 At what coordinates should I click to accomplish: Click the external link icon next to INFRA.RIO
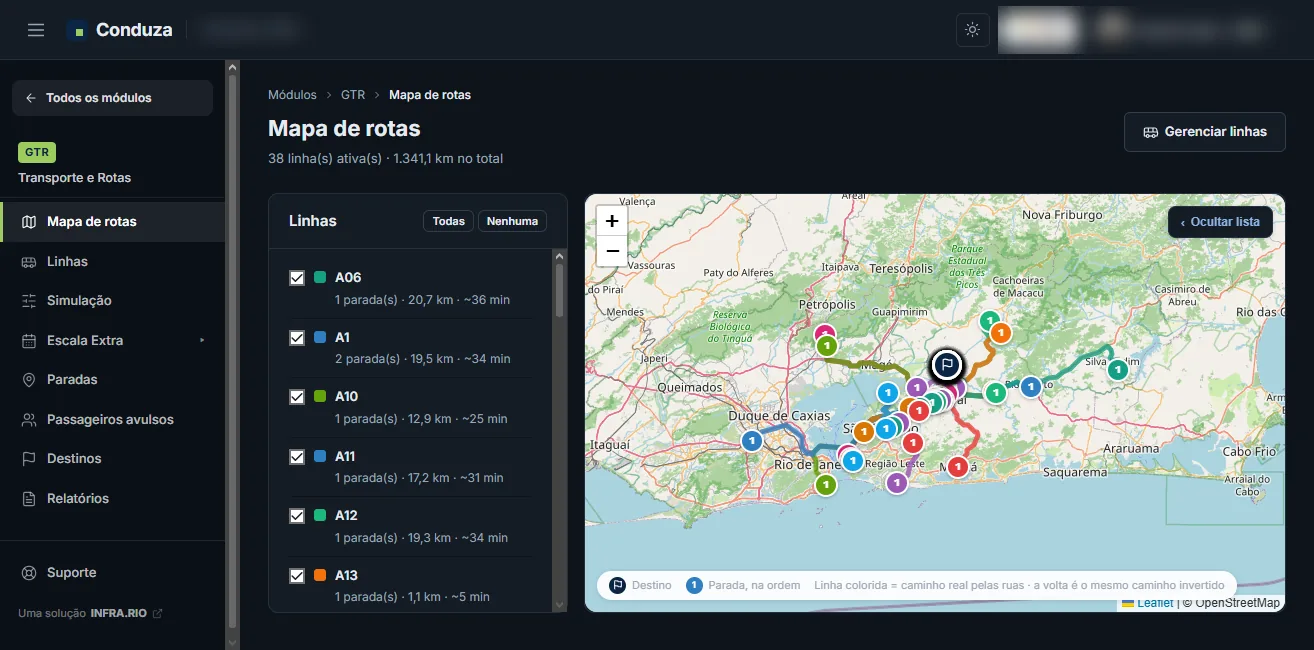pyautogui.click(x=157, y=613)
